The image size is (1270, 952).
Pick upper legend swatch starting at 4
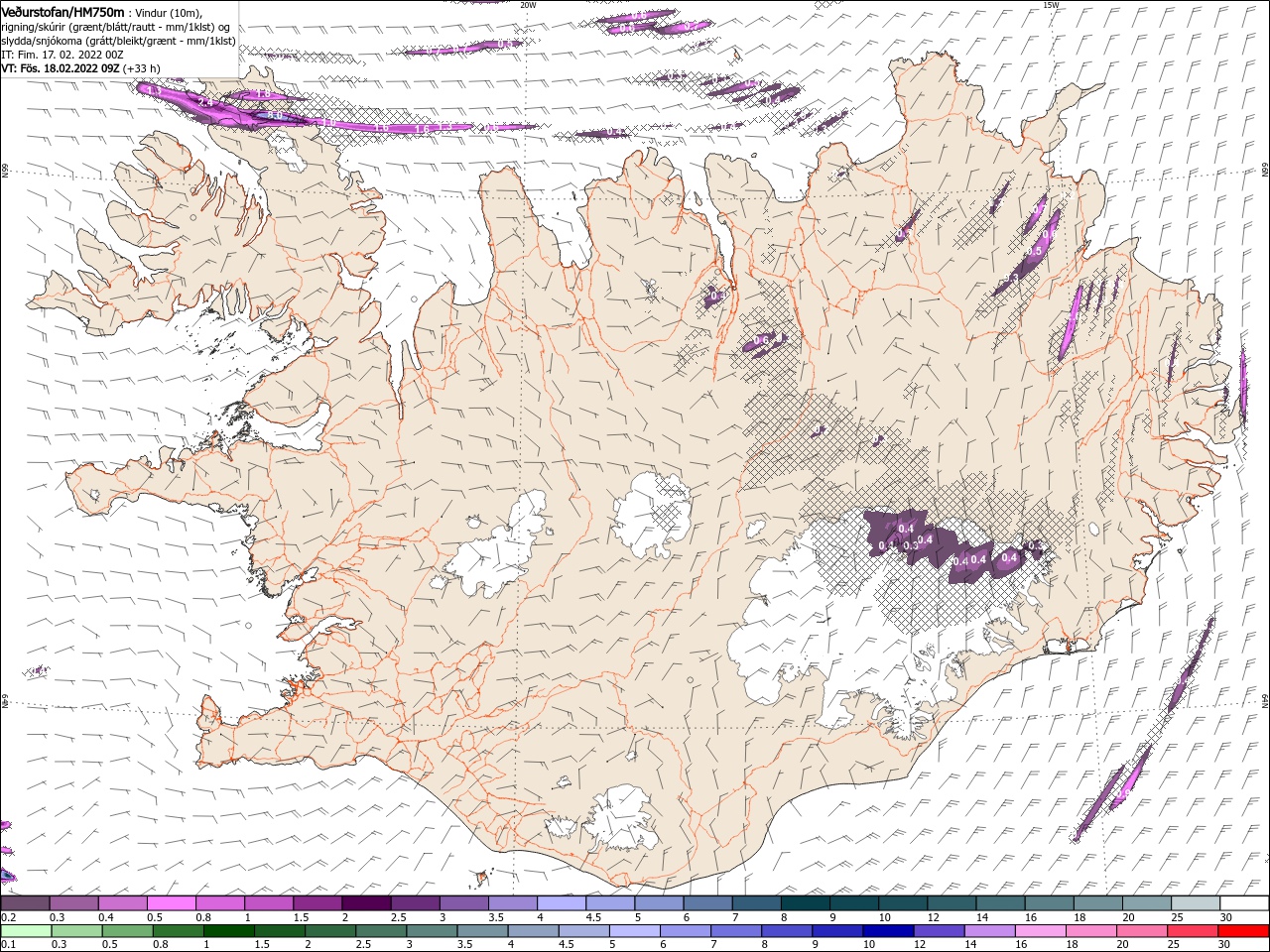[562, 903]
